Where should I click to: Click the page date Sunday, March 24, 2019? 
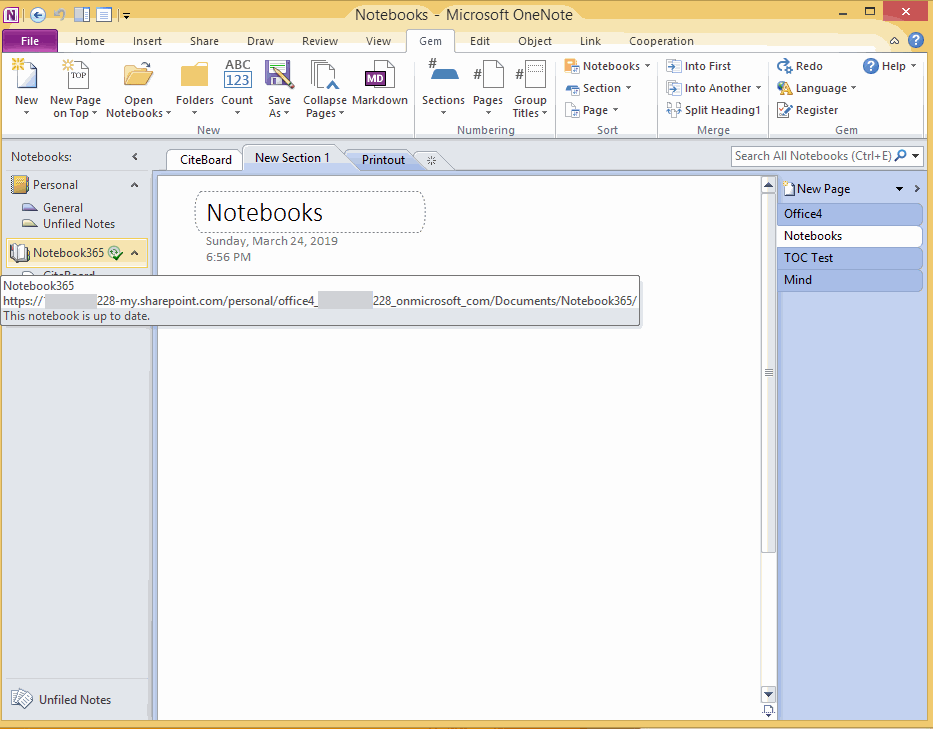tap(271, 241)
